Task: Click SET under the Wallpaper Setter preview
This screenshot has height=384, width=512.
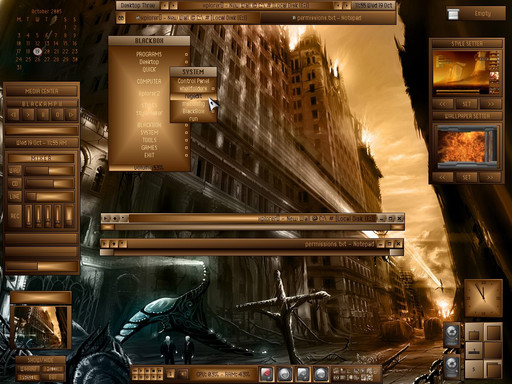Action: coord(467,177)
